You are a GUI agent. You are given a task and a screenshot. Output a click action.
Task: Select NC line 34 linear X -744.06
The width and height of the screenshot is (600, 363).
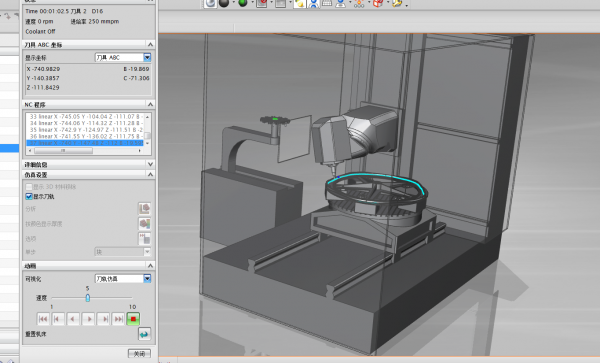click(85, 123)
